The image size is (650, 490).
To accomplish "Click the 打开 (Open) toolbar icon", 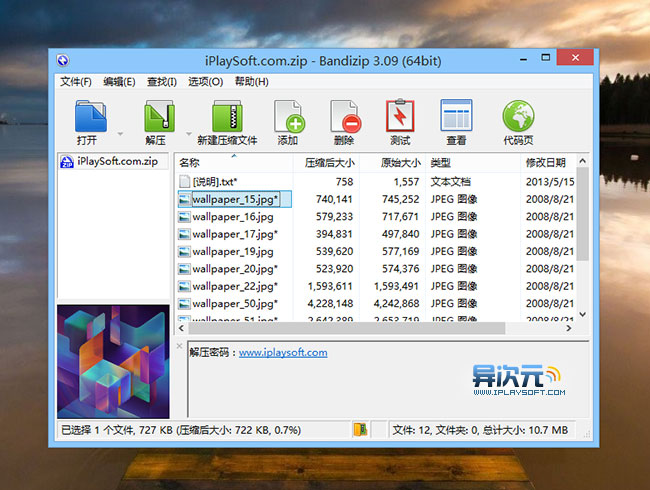I will click(x=91, y=116).
